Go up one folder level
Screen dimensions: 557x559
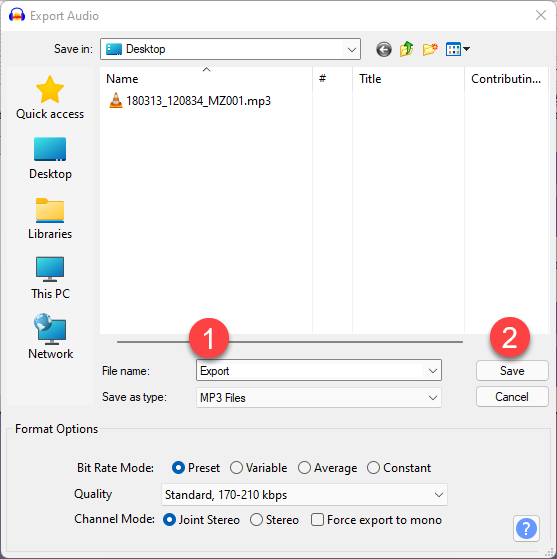click(x=407, y=49)
